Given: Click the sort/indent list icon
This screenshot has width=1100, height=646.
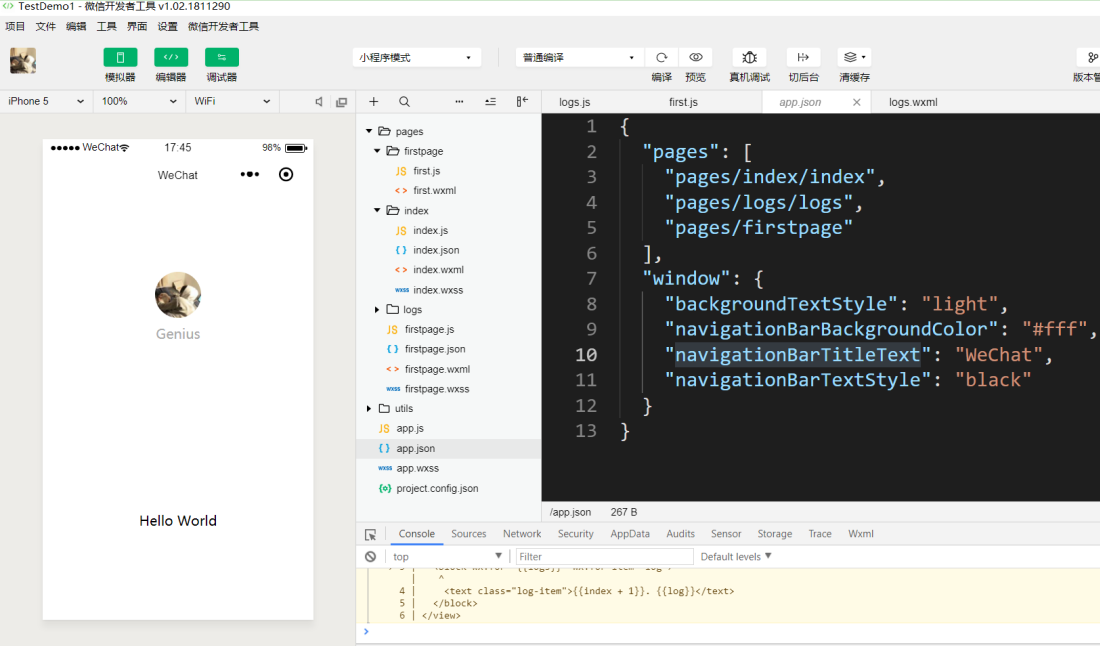Looking at the screenshot, I should [x=490, y=102].
